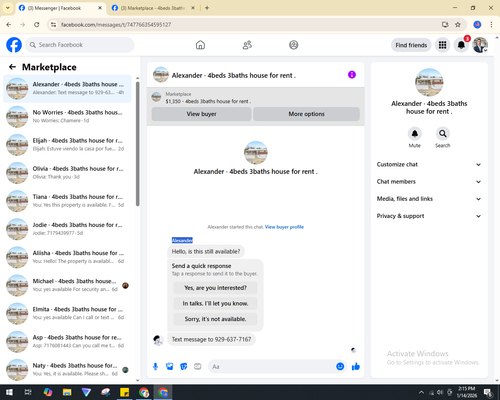Send quick reply 'Sorry, it's not available.'
500x400 pixels.
215,319
